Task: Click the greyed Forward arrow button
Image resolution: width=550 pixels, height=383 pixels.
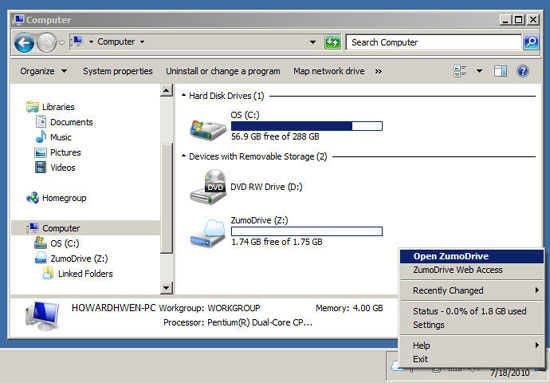Action: tap(47, 43)
